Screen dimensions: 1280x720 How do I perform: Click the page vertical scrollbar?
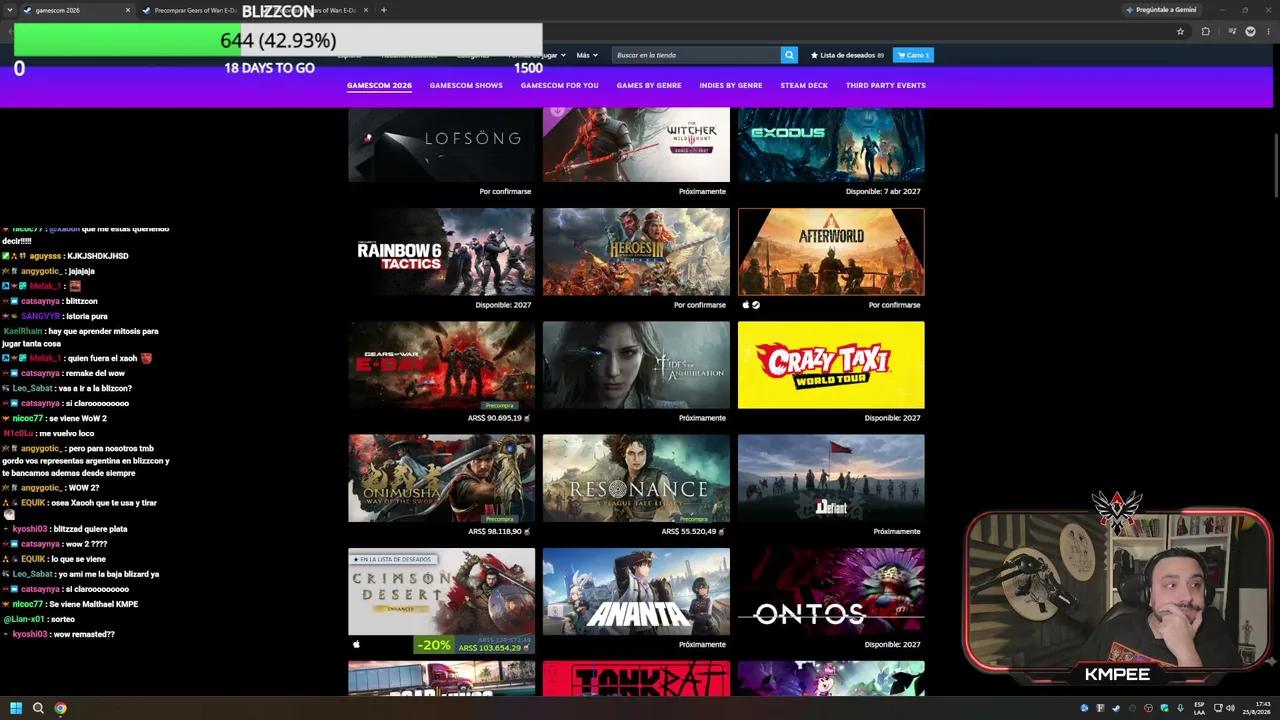click(x=1275, y=165)
